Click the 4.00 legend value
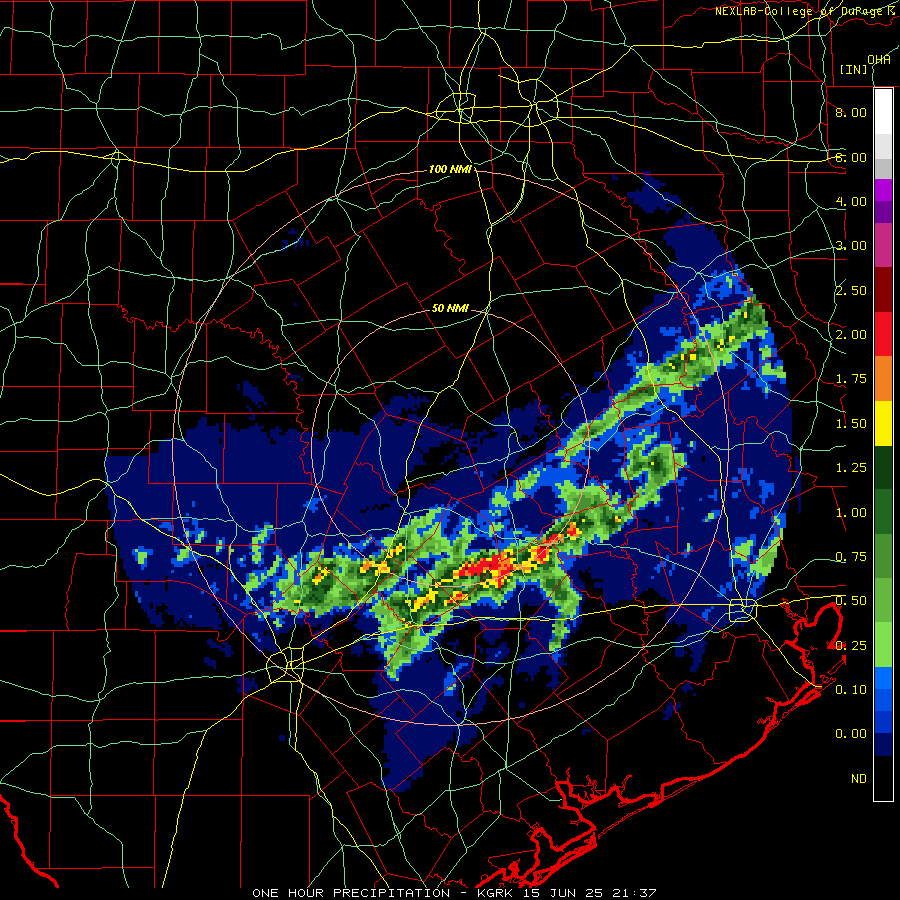This screenshot has width=900, height=900. [x=851, y=201]
